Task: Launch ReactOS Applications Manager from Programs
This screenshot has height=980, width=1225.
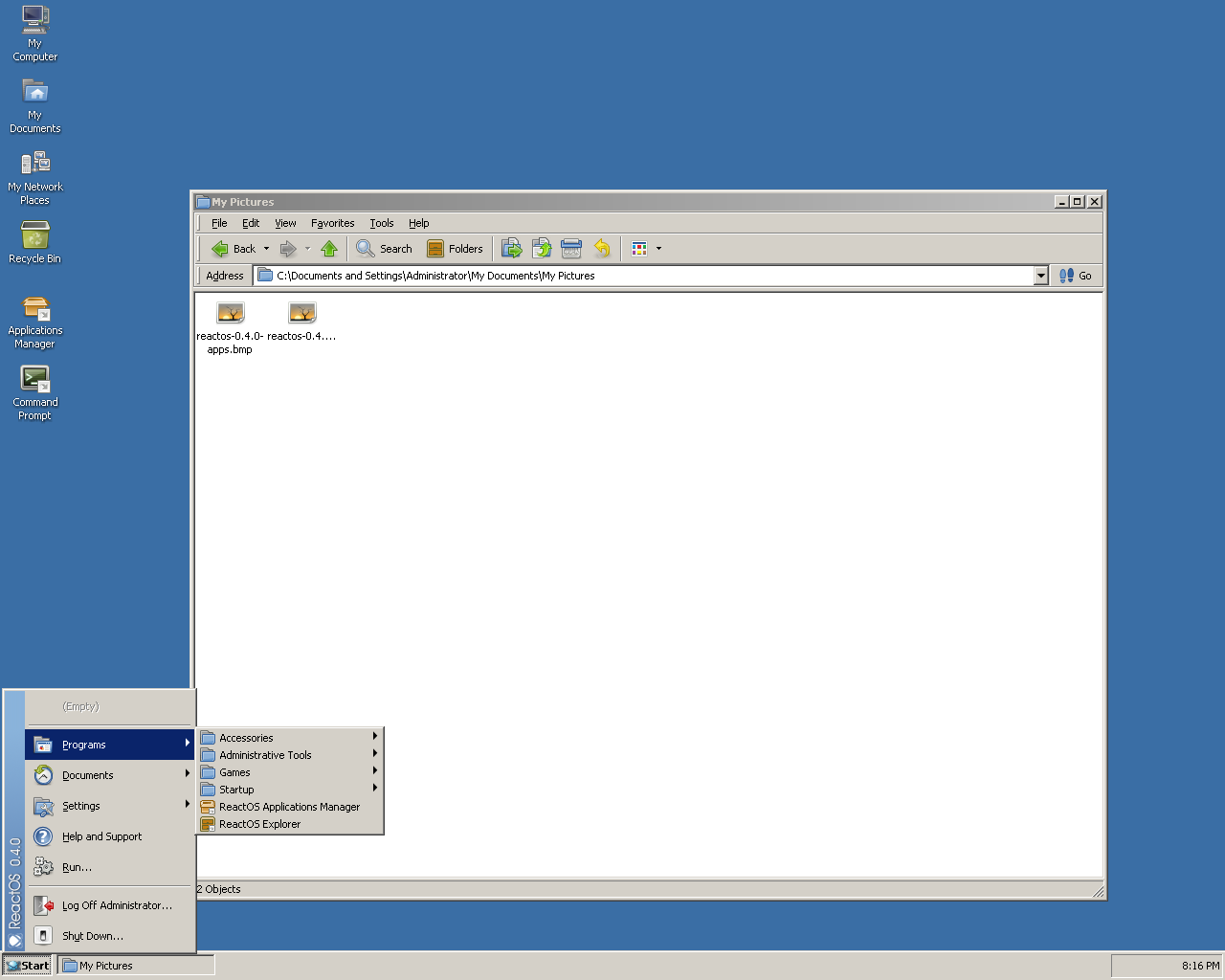Action: pyautogui.click(x=290, y=807)
